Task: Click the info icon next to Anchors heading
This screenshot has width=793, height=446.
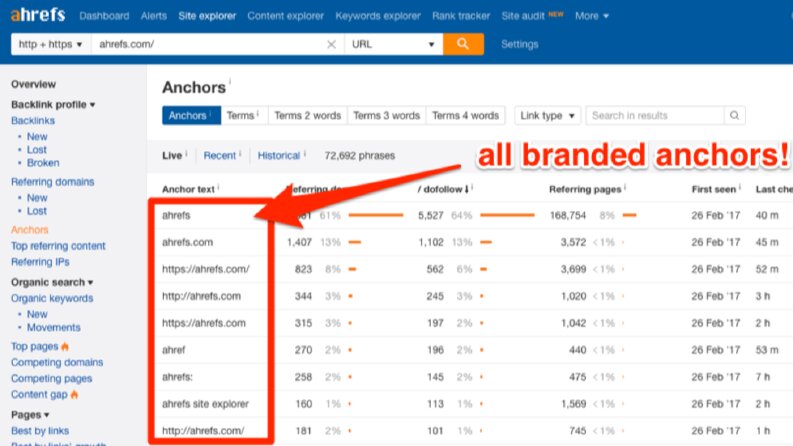Action: (230, 81)
